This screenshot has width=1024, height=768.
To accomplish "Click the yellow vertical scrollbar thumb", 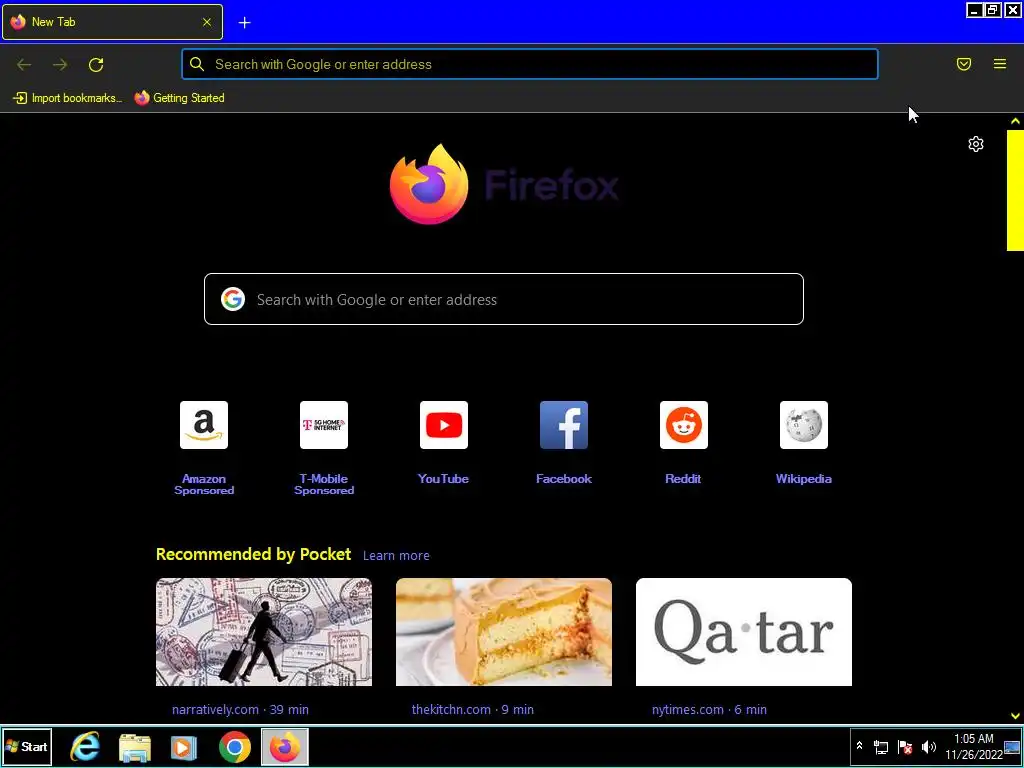I will 1015,190.
